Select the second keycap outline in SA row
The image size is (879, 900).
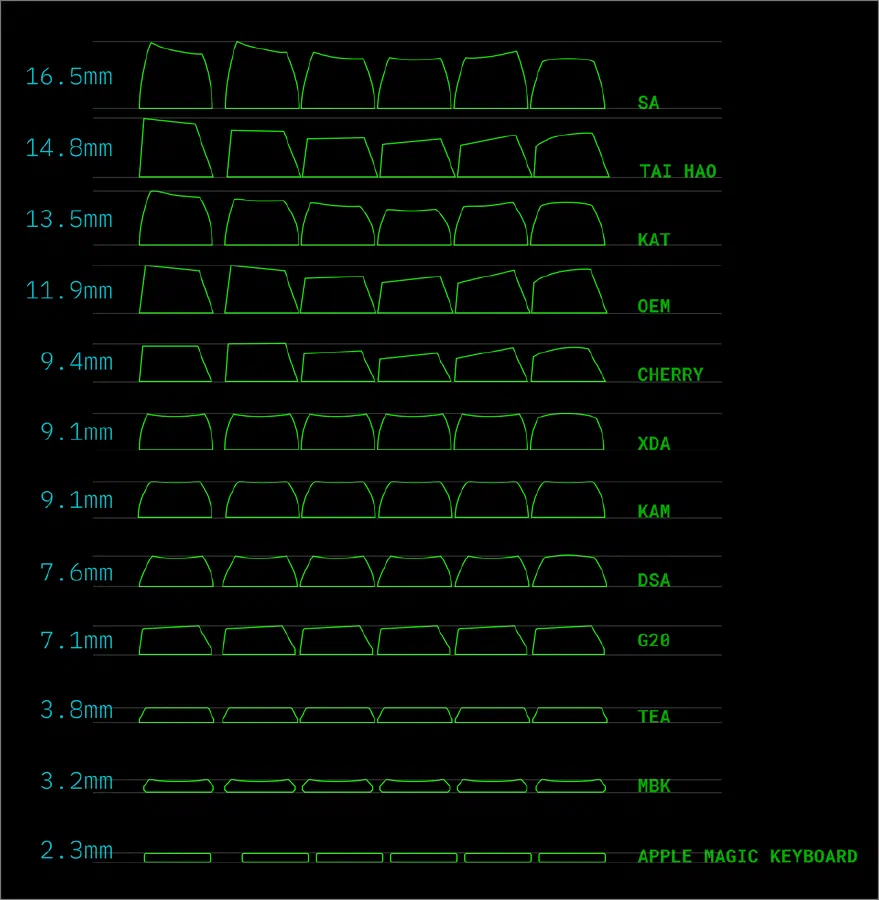pos(262,75)
